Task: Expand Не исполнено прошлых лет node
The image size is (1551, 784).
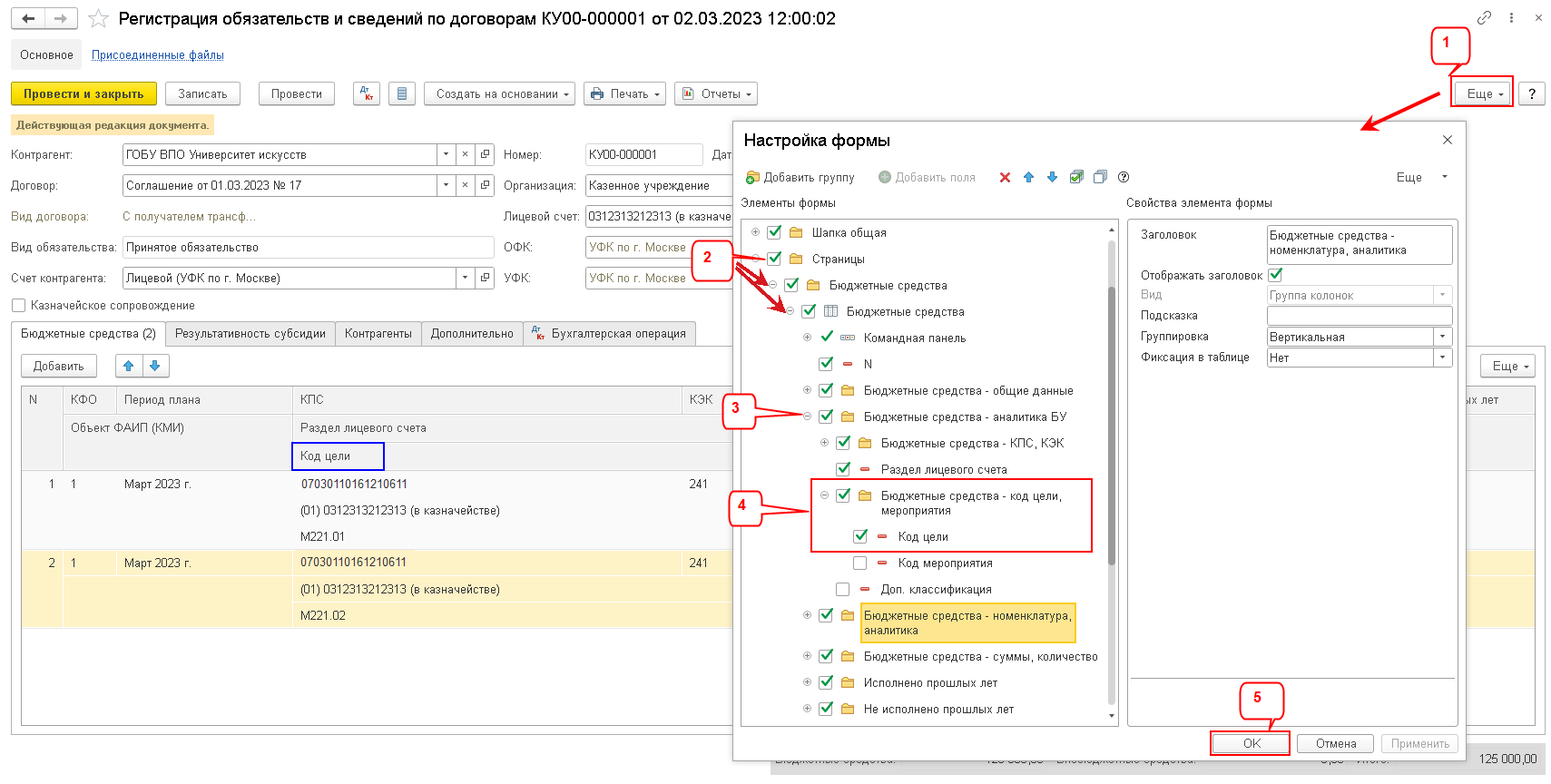Action: pos(807,709)
